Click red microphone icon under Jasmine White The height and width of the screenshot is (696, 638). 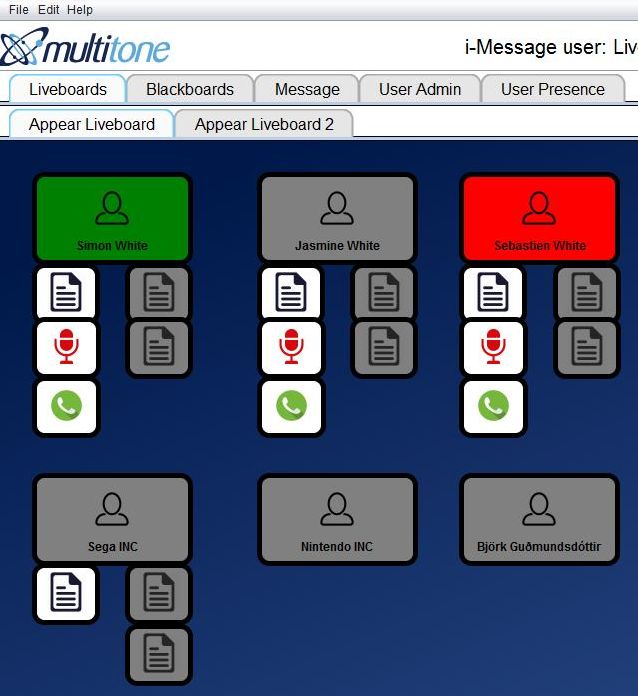pyautogui.click(x=291, y=348)
